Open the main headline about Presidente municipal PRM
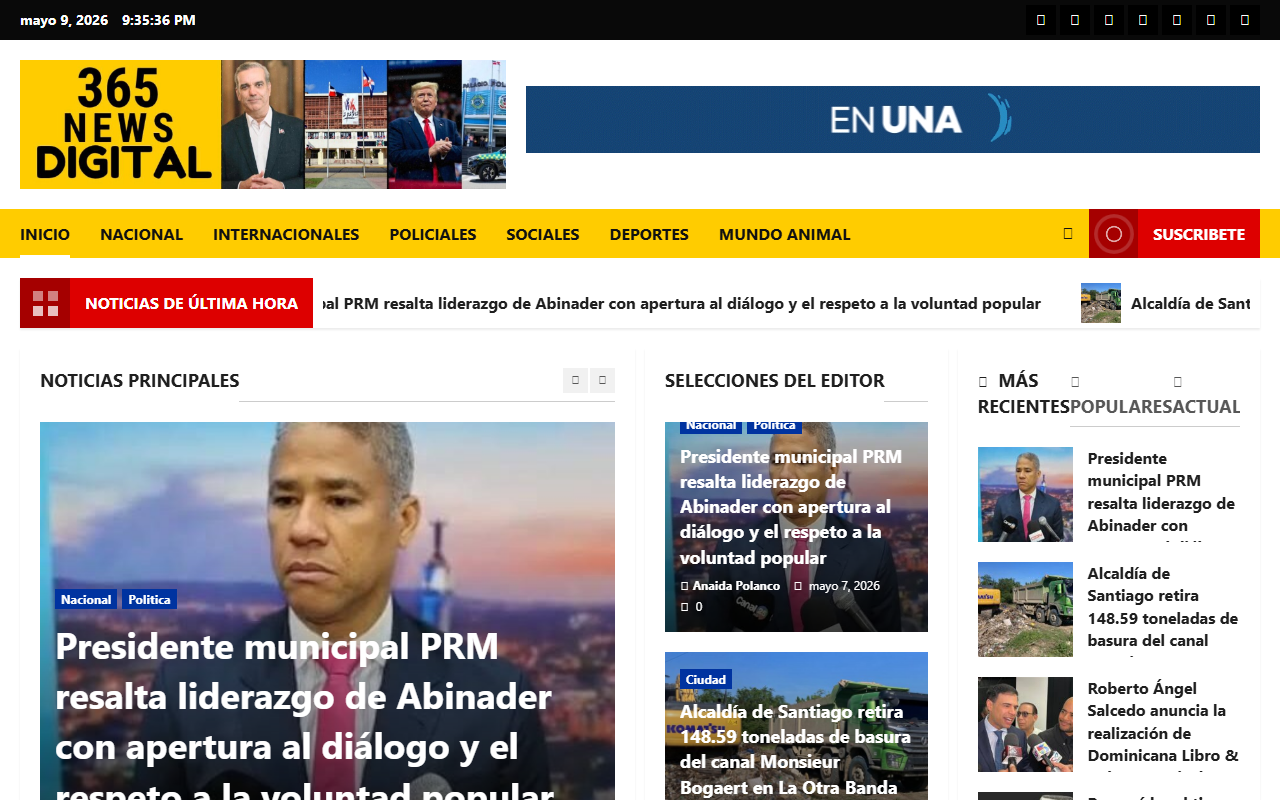This screenshot has width=1280, height=800. [x=305, y=713]
